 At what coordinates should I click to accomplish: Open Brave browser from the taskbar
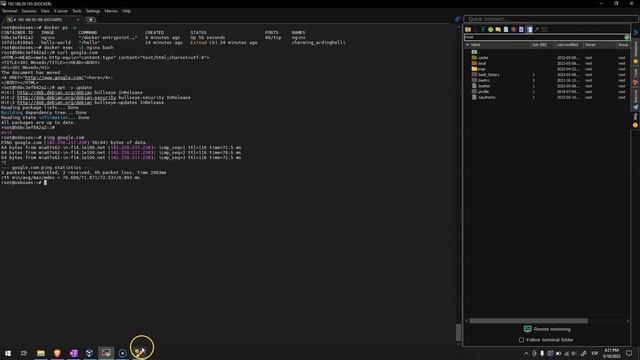click(x=57, y=353)
